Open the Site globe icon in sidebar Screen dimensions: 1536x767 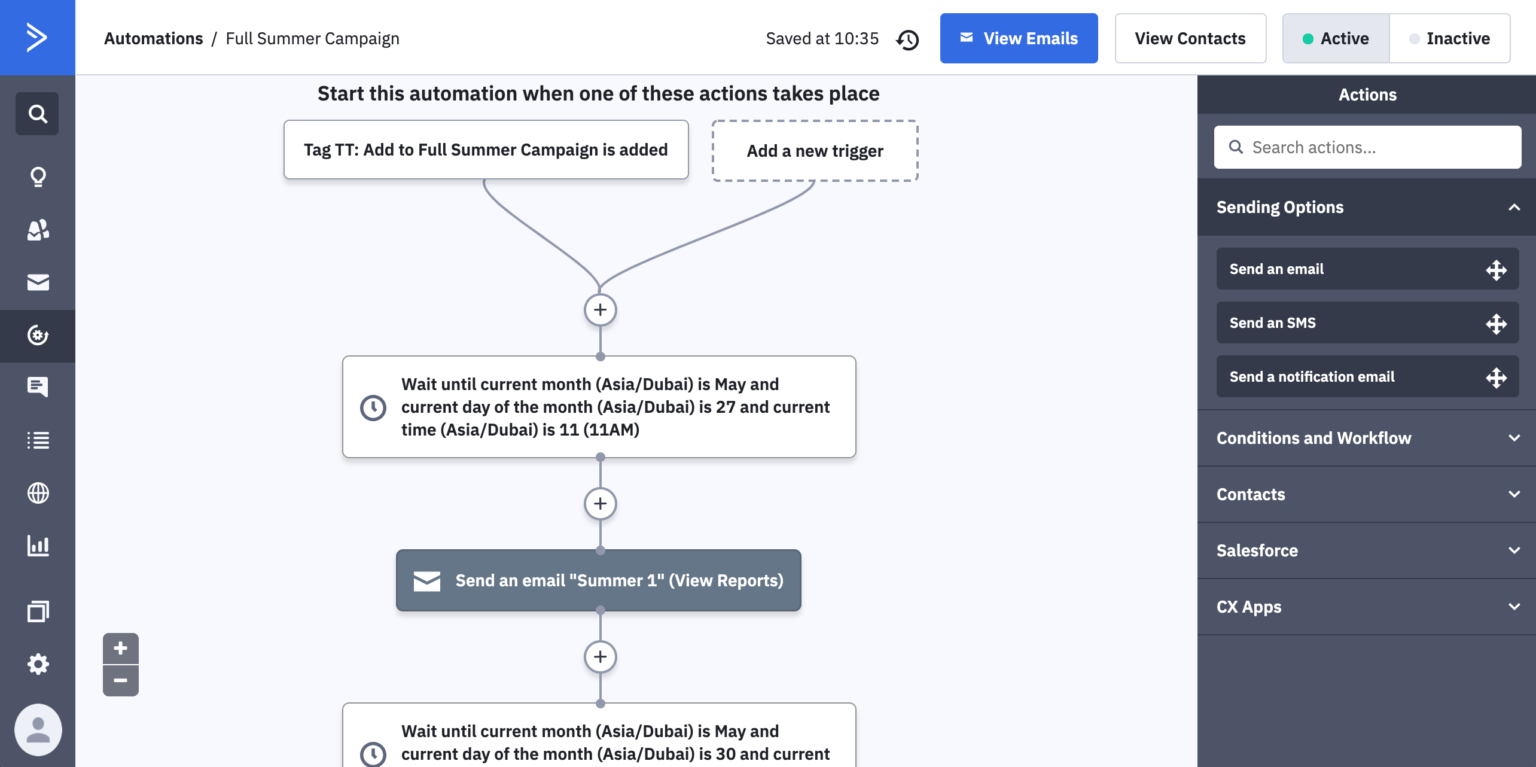pos(37,493)
